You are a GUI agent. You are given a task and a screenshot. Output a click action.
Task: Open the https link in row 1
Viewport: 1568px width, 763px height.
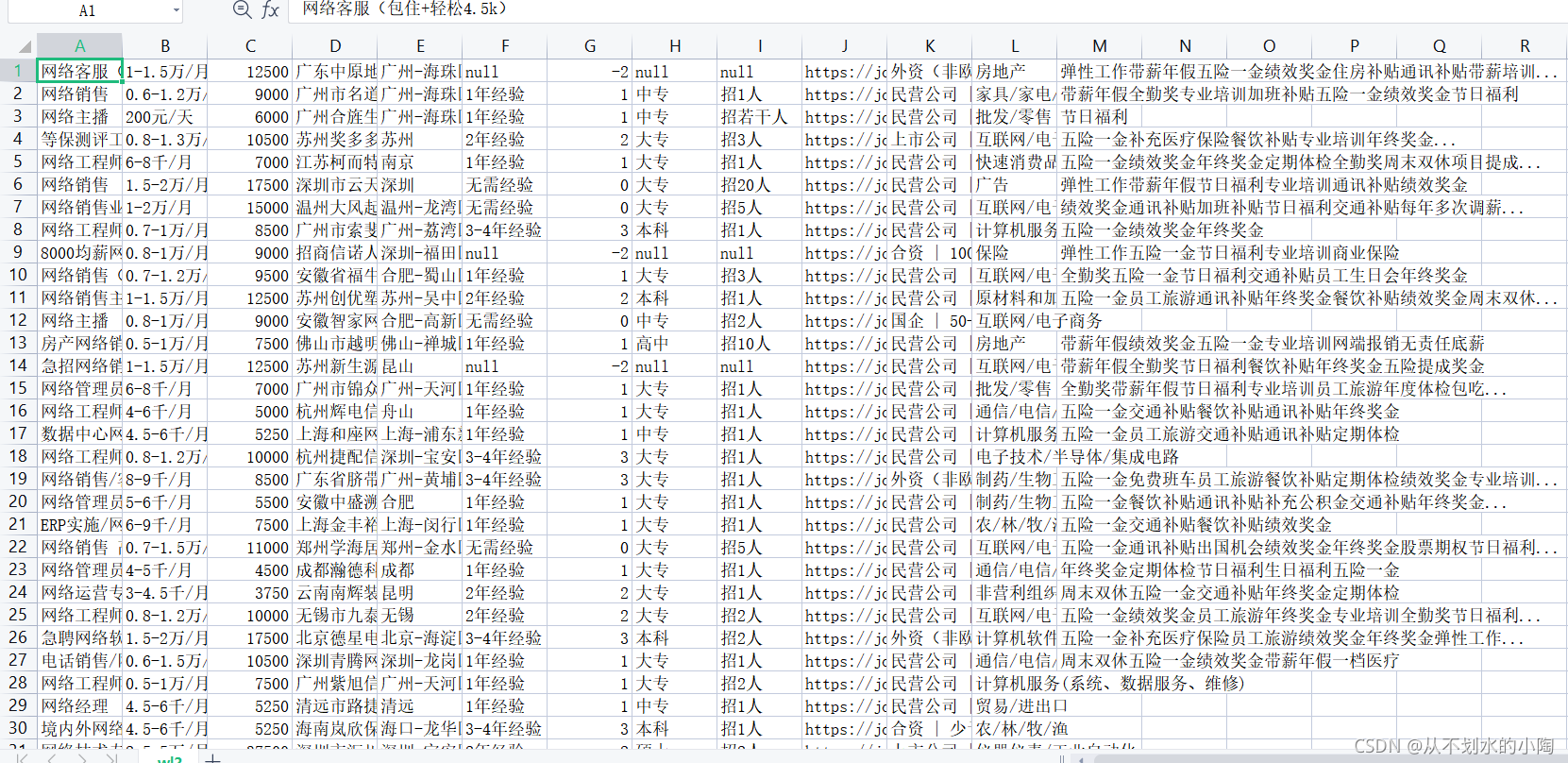point(845,71)
